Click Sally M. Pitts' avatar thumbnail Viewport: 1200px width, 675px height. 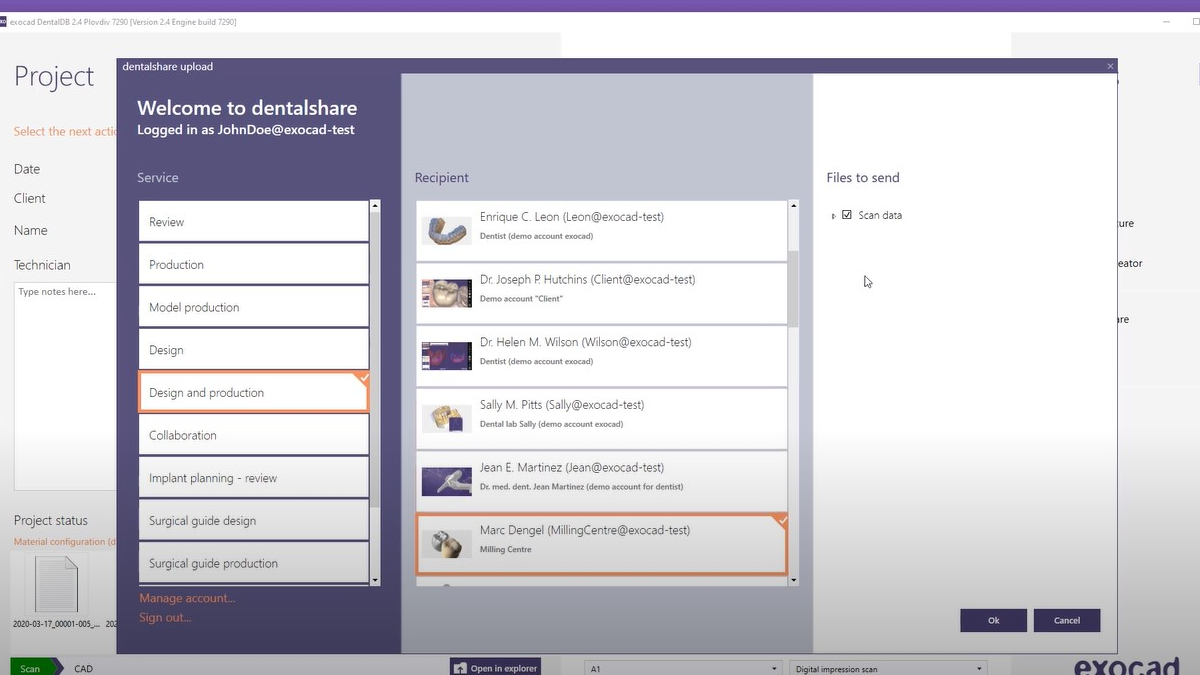pos(447,418)
